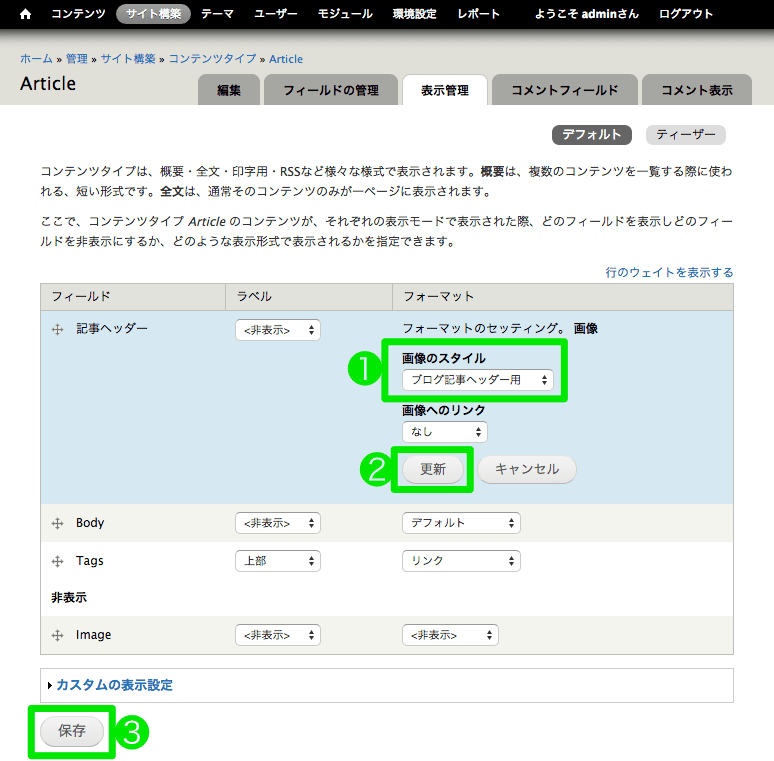Click the Image field name
This screenshot has height=761, width=774.
(x=93, y=635)
